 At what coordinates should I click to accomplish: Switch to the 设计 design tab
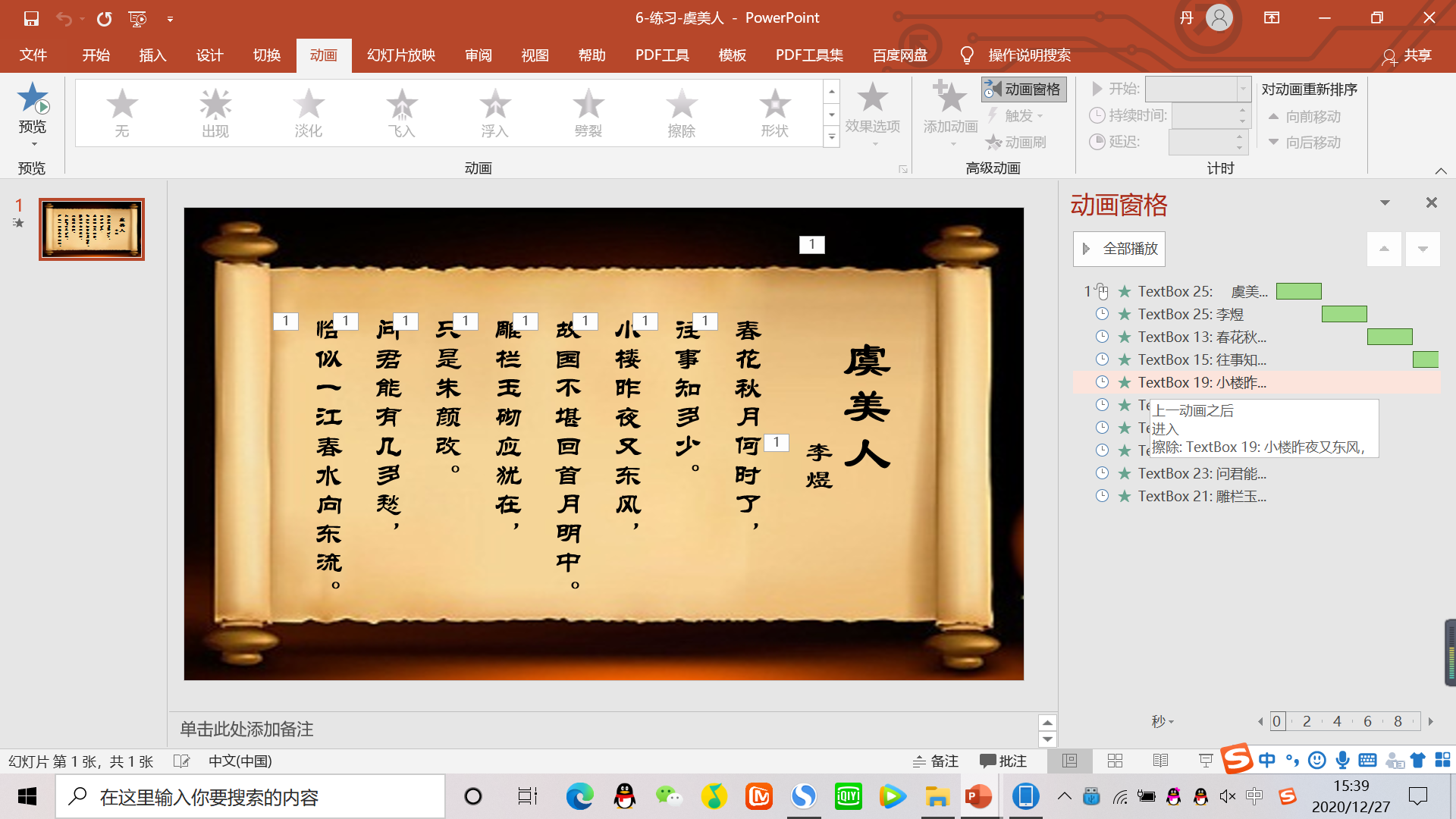[210, 55]
